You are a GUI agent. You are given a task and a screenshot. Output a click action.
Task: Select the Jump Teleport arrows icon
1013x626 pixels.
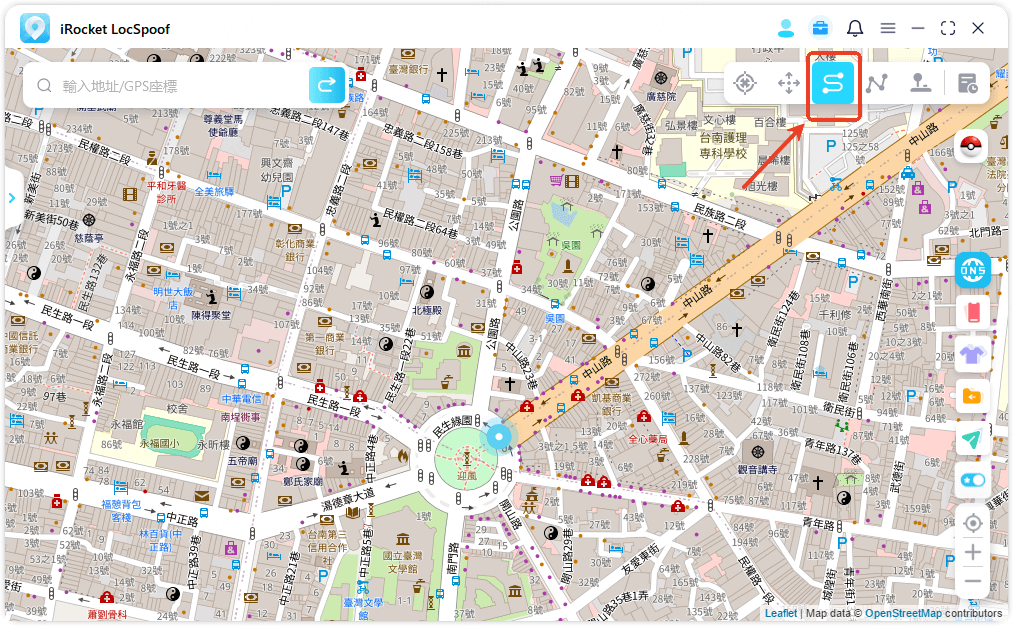tap(789, 83)
